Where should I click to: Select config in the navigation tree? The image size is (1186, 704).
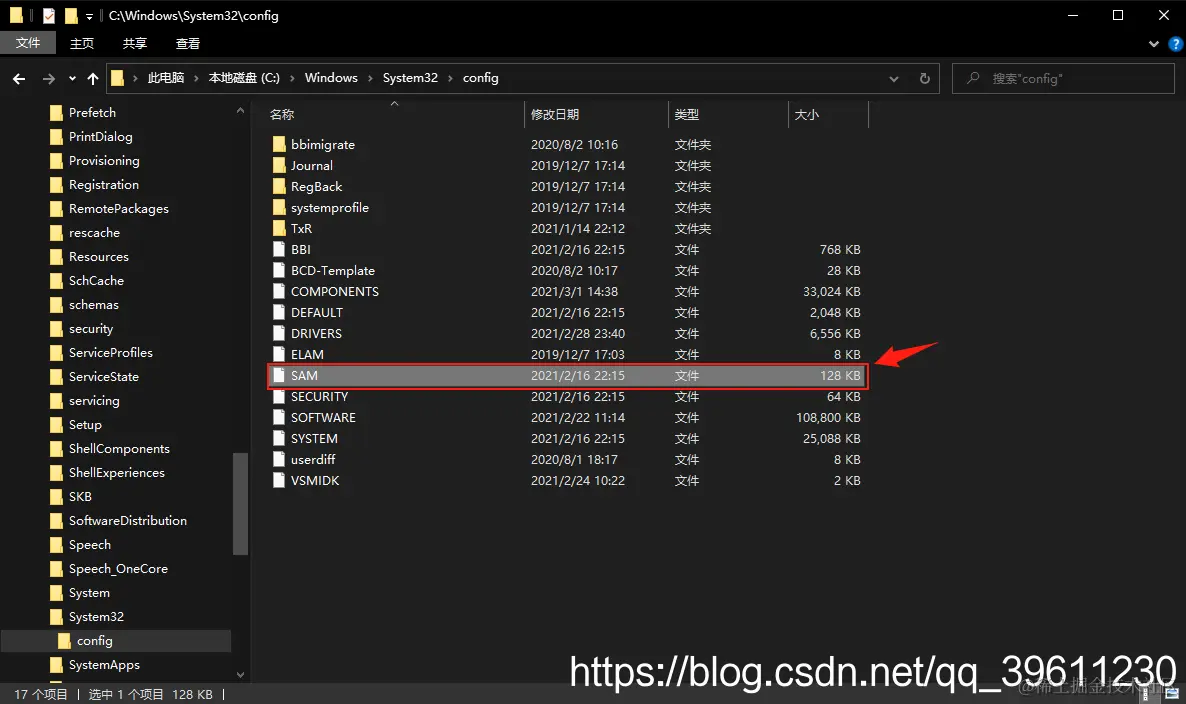(x=95, y=640)
